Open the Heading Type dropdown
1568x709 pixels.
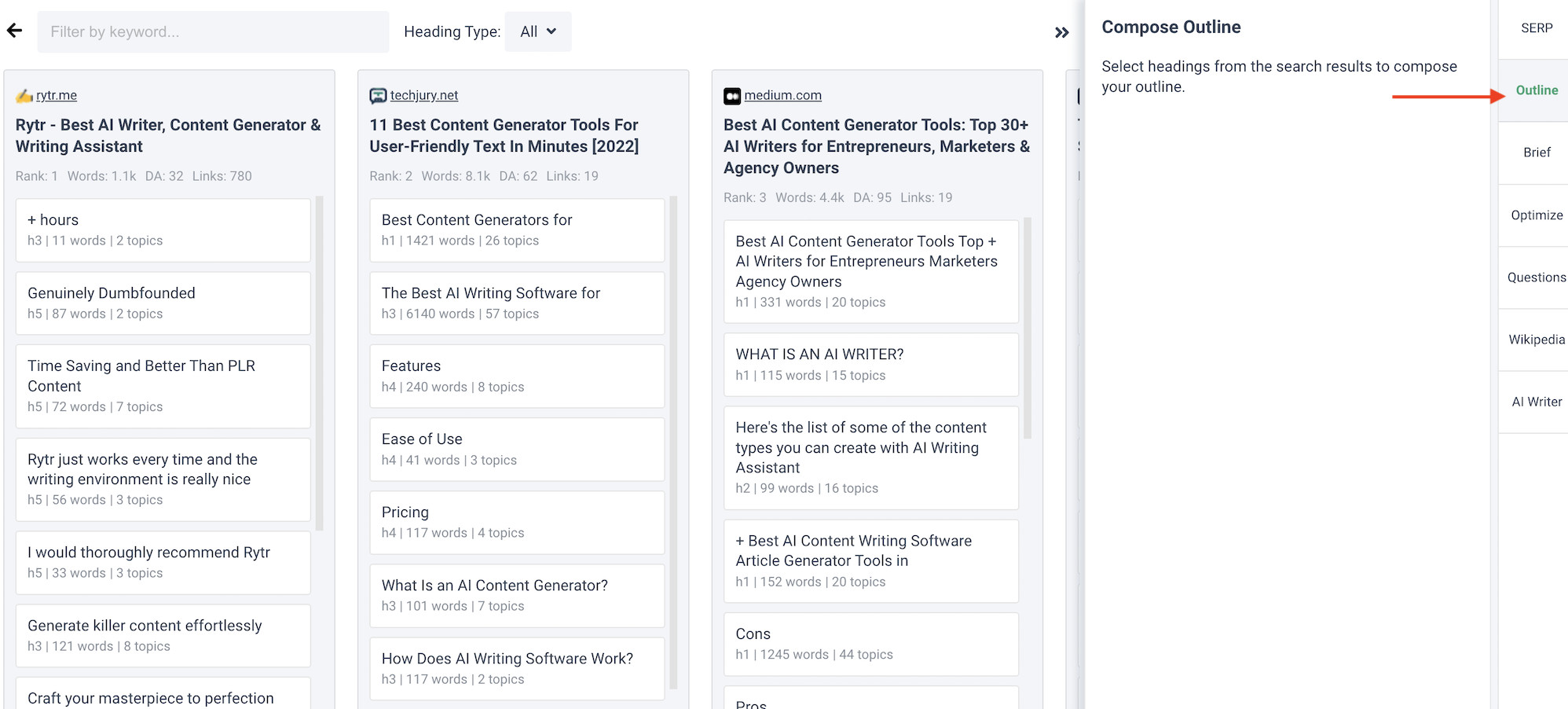[x=538, y=31]
